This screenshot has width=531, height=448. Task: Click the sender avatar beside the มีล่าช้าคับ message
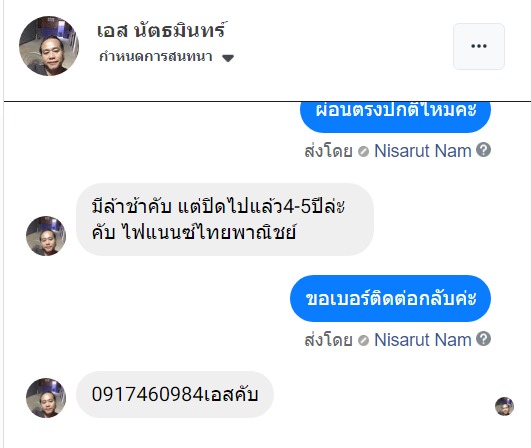(46, 236)
